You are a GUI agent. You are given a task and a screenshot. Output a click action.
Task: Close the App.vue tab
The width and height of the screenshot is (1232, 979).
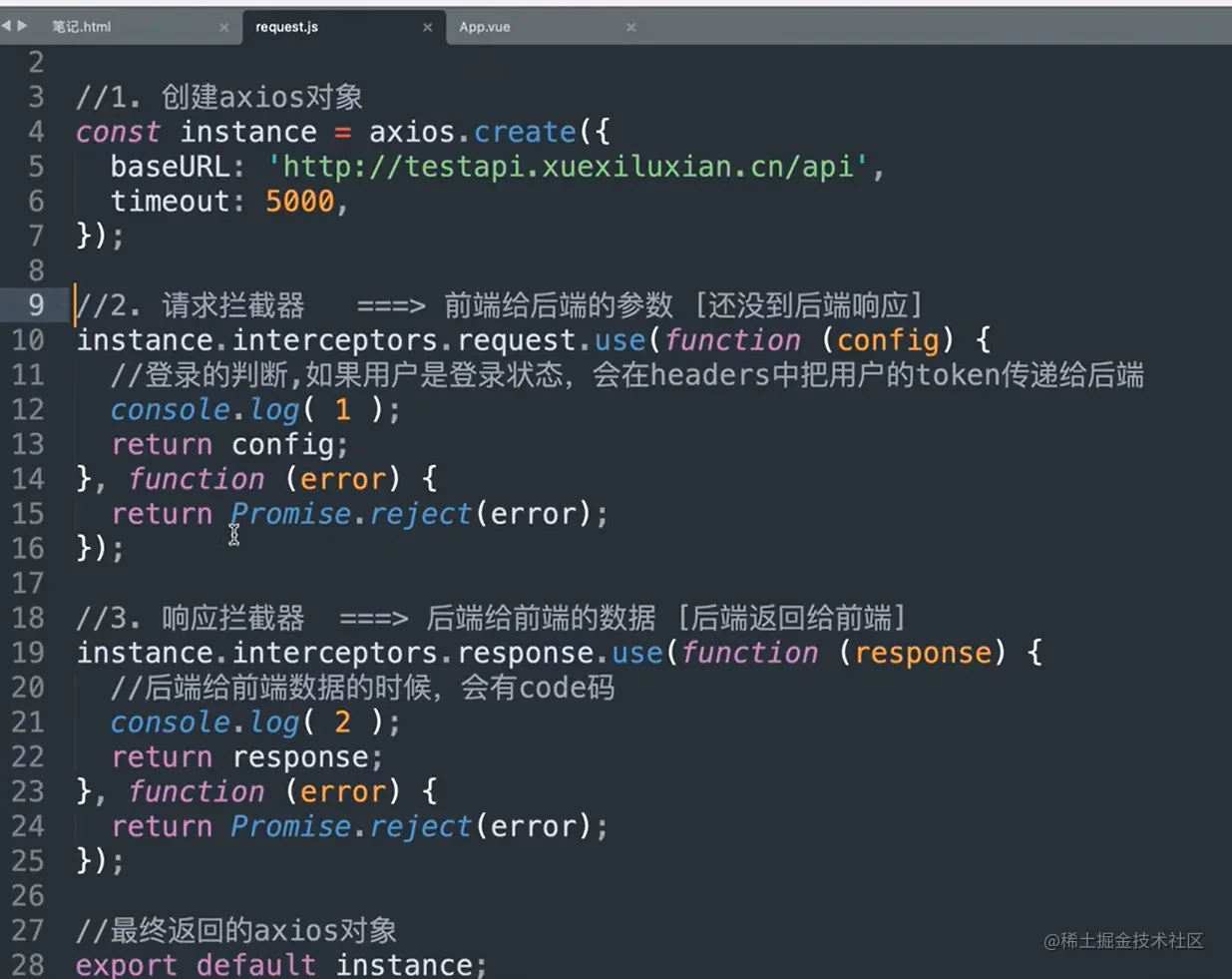(630, 28)
